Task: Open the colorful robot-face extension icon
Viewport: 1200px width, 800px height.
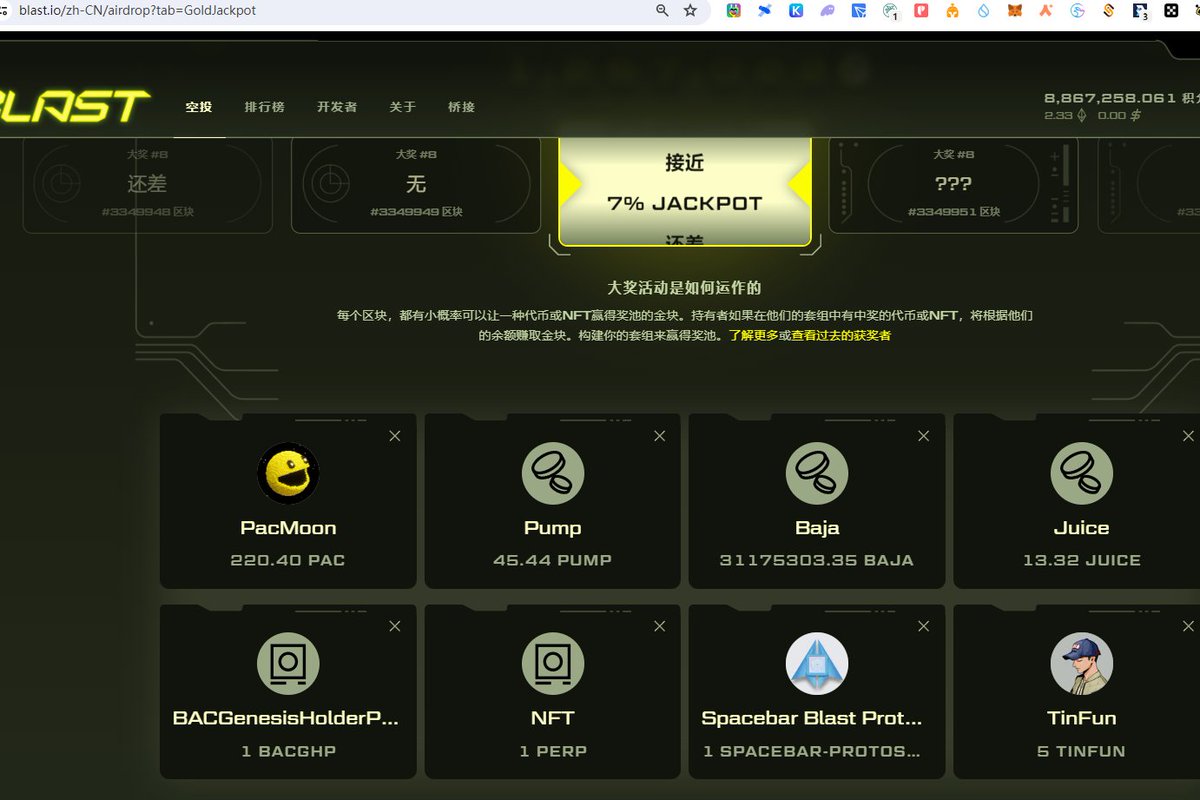Action: 733,11
